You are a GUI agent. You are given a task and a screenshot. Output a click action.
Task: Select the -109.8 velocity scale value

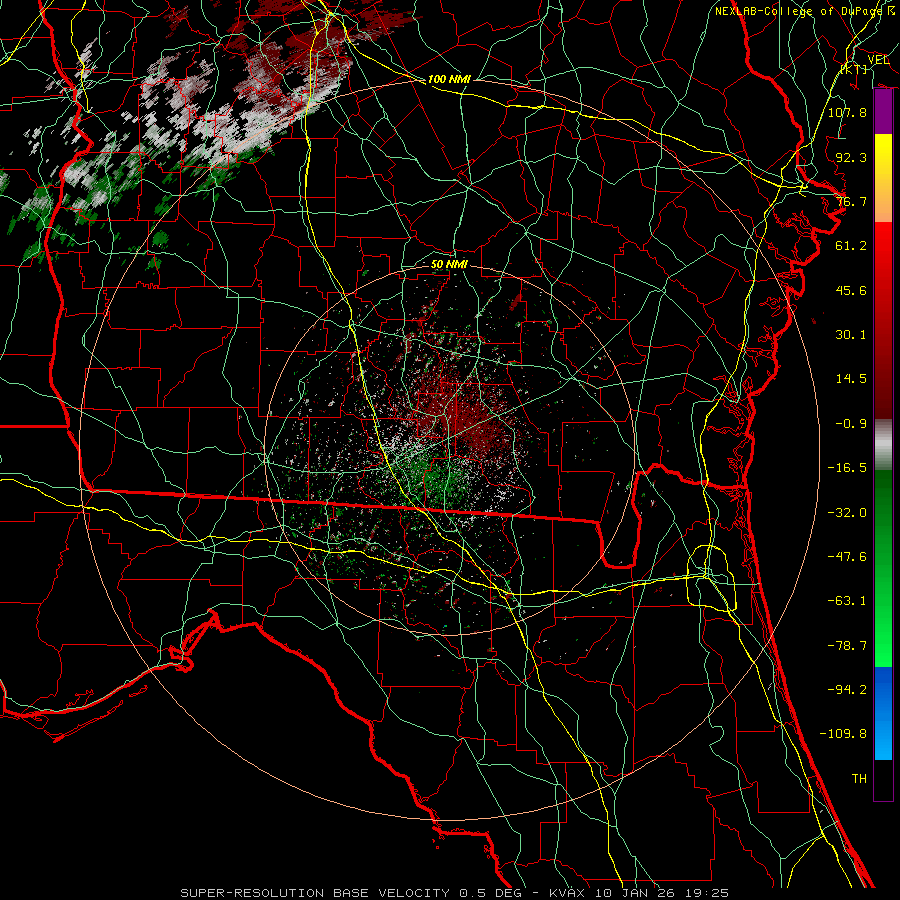[x=843, y=734]
